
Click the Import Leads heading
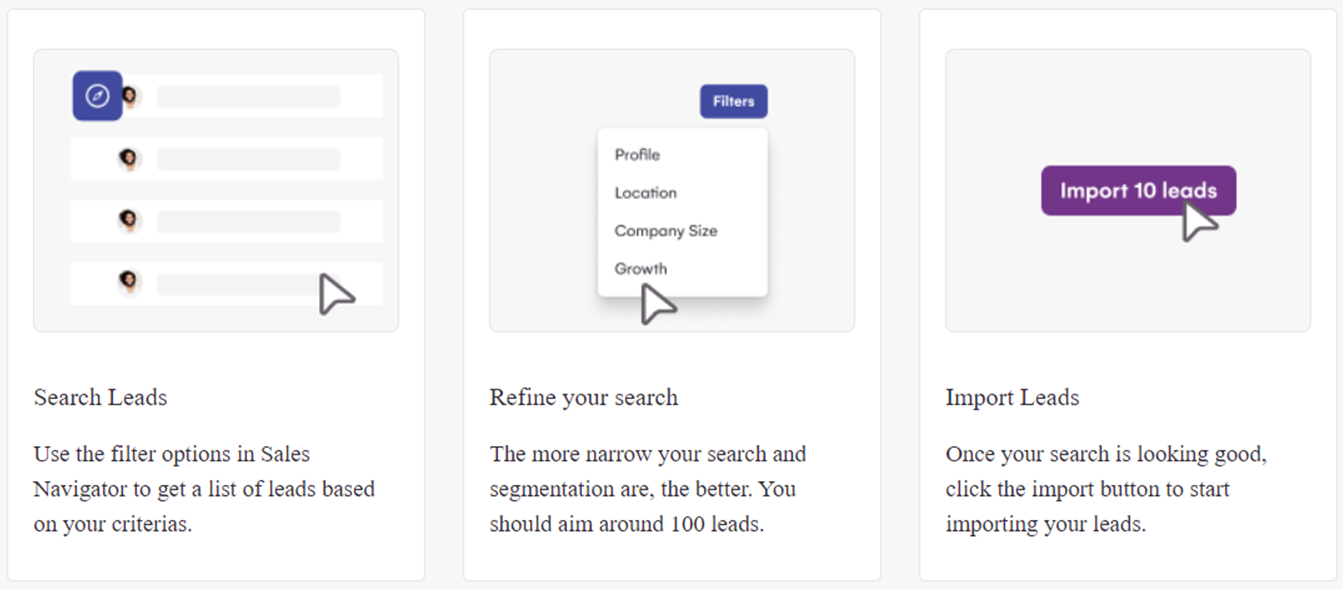pyautogui.click(x=1012, y=397)
